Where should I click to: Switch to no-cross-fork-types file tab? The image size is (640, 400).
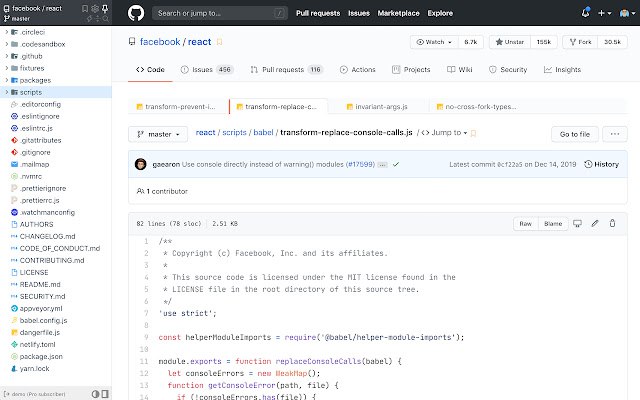tap(477, 107)
